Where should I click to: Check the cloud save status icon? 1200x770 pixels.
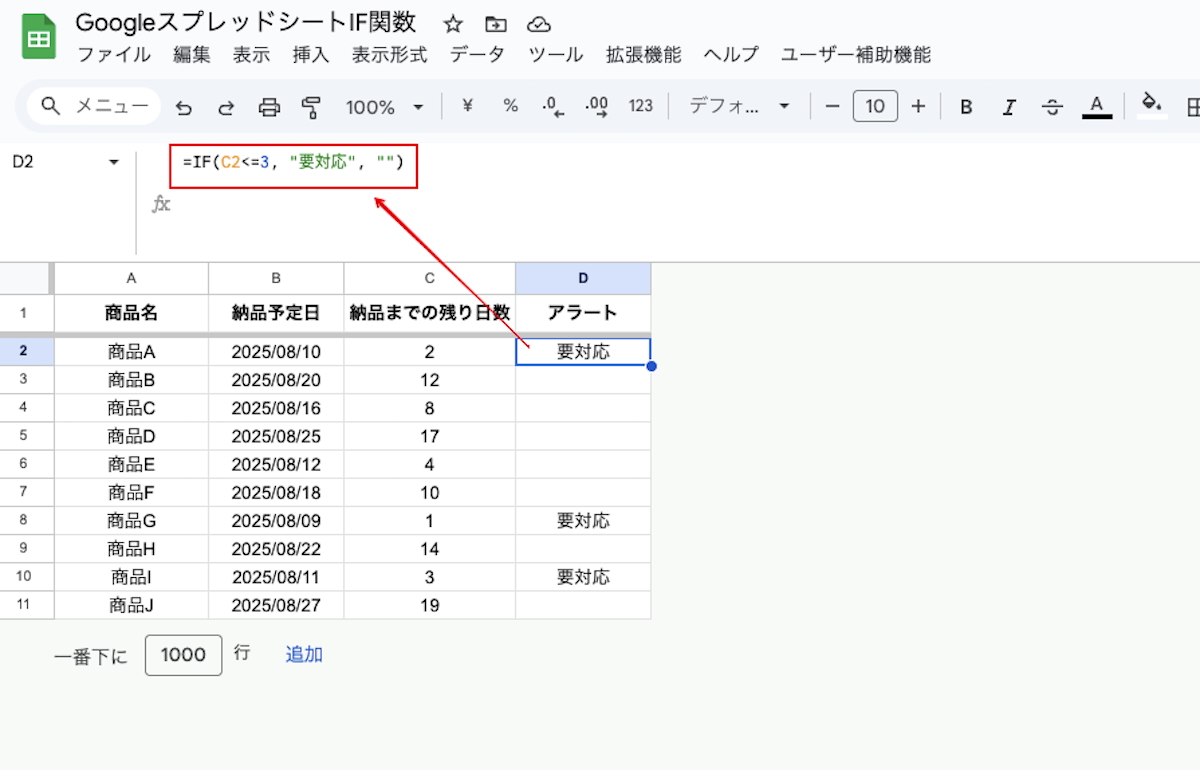tap(538, 24)
